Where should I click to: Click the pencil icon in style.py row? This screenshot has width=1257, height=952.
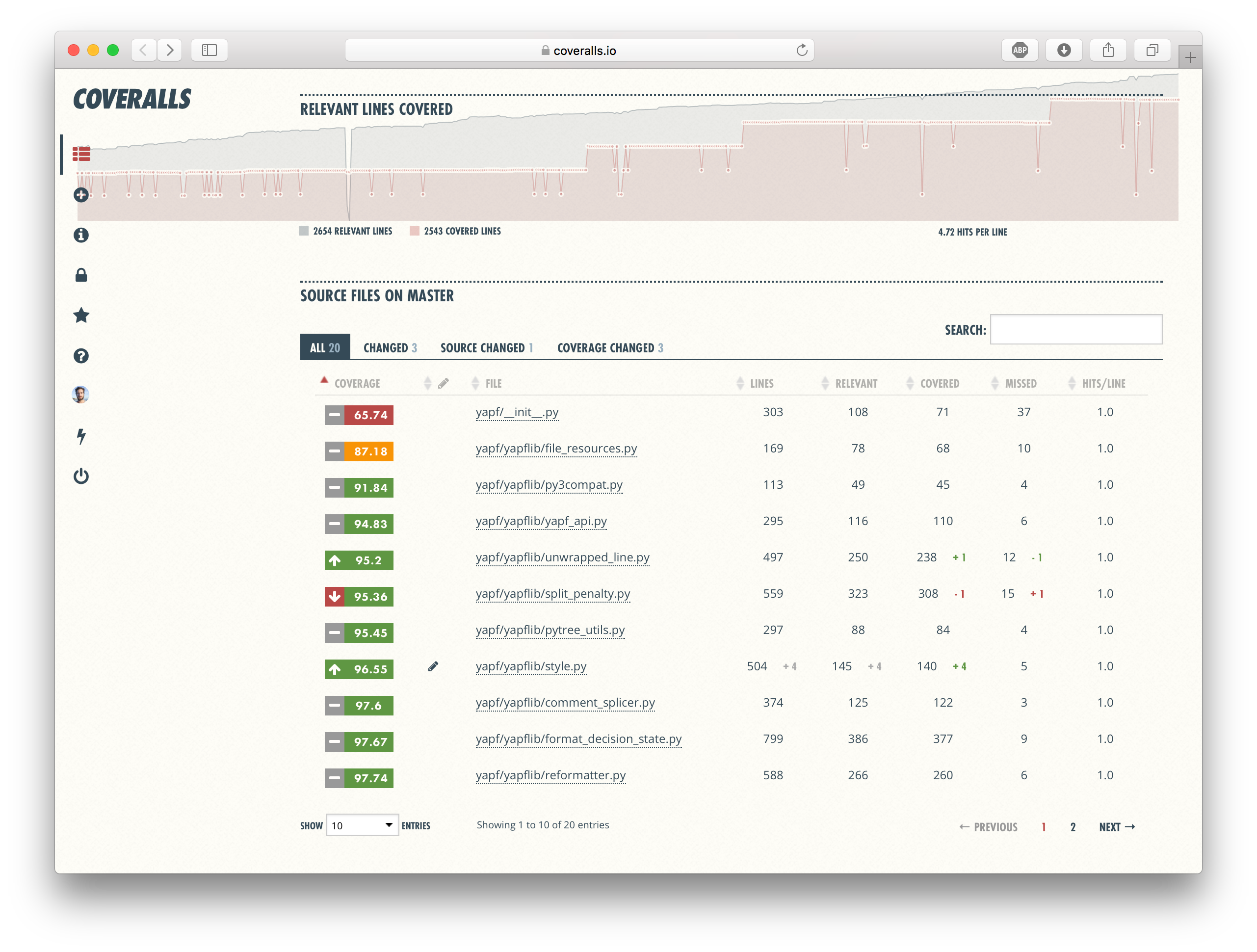[x=433, y=666]
